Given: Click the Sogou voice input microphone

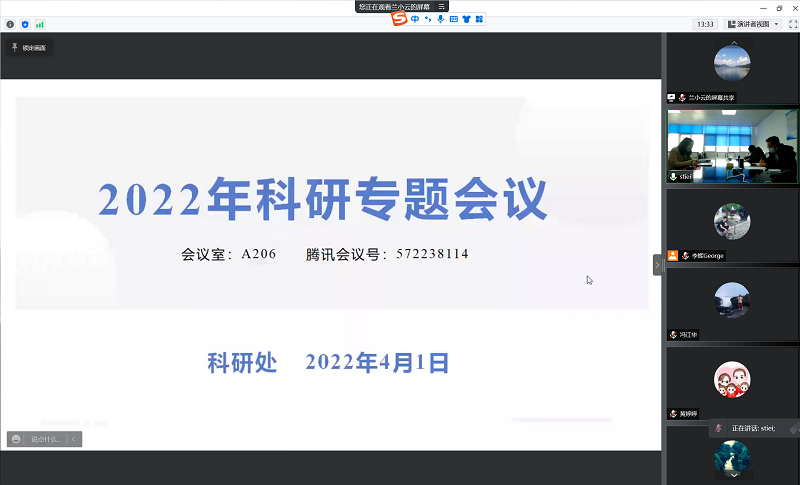Looking at the screenshot, I should point(440,18).
